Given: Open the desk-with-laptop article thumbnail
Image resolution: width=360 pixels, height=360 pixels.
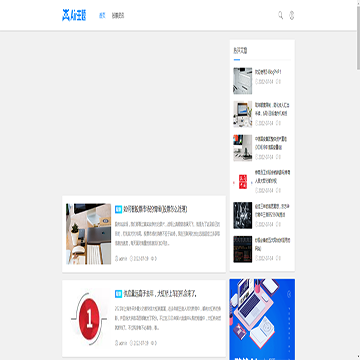Looking at the screenshot, I should (x=89, y=234).
